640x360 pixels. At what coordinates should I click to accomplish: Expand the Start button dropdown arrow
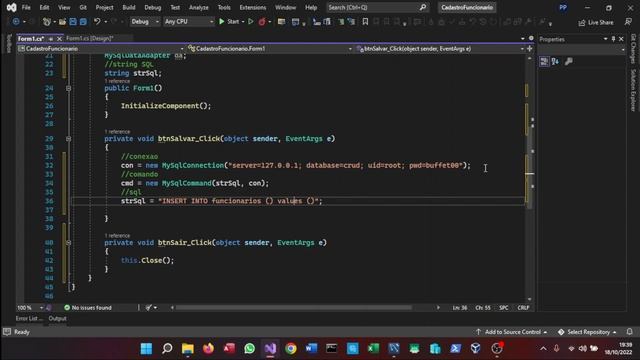pos(242,22)
